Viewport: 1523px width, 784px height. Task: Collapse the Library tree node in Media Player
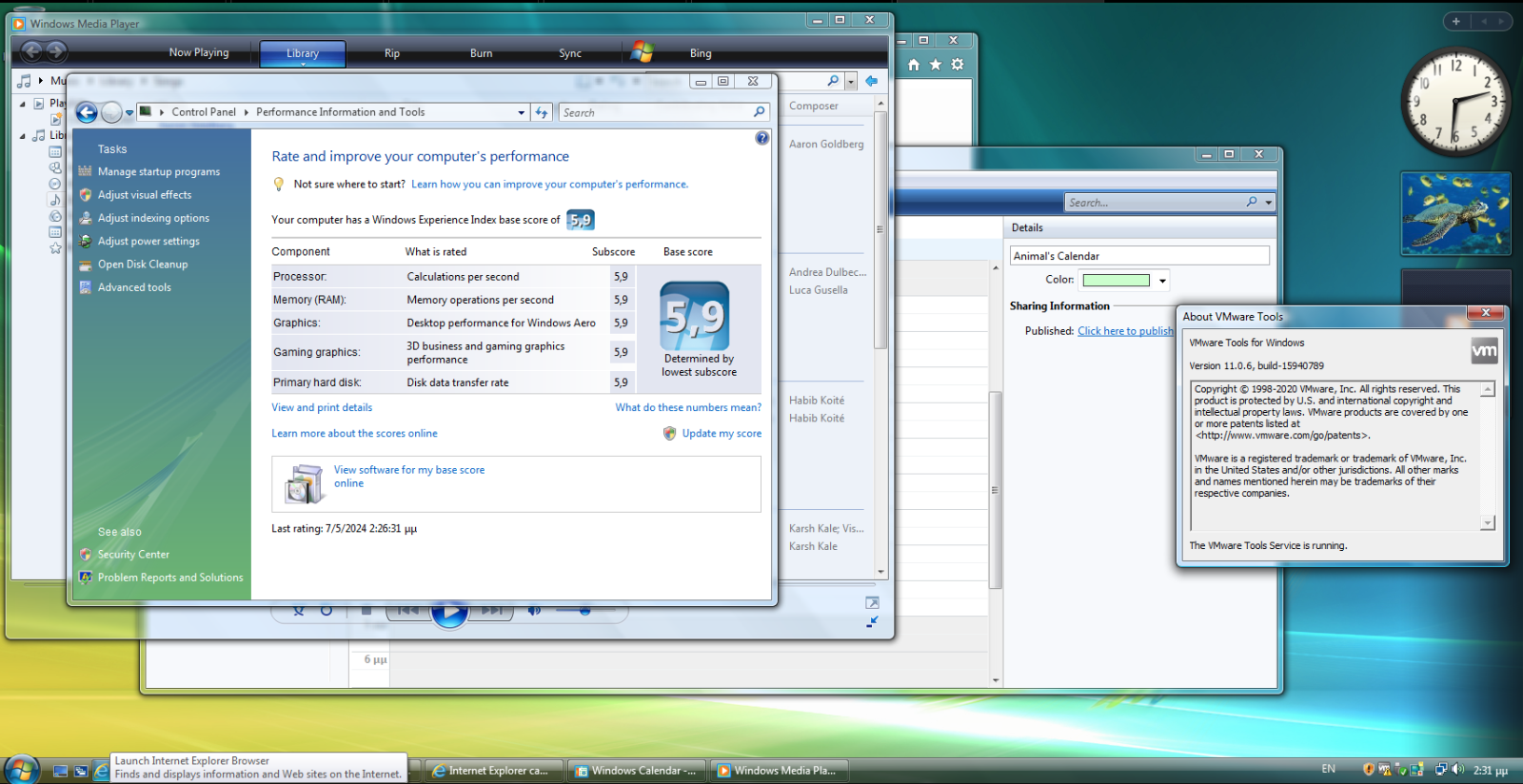click(23, 136)
